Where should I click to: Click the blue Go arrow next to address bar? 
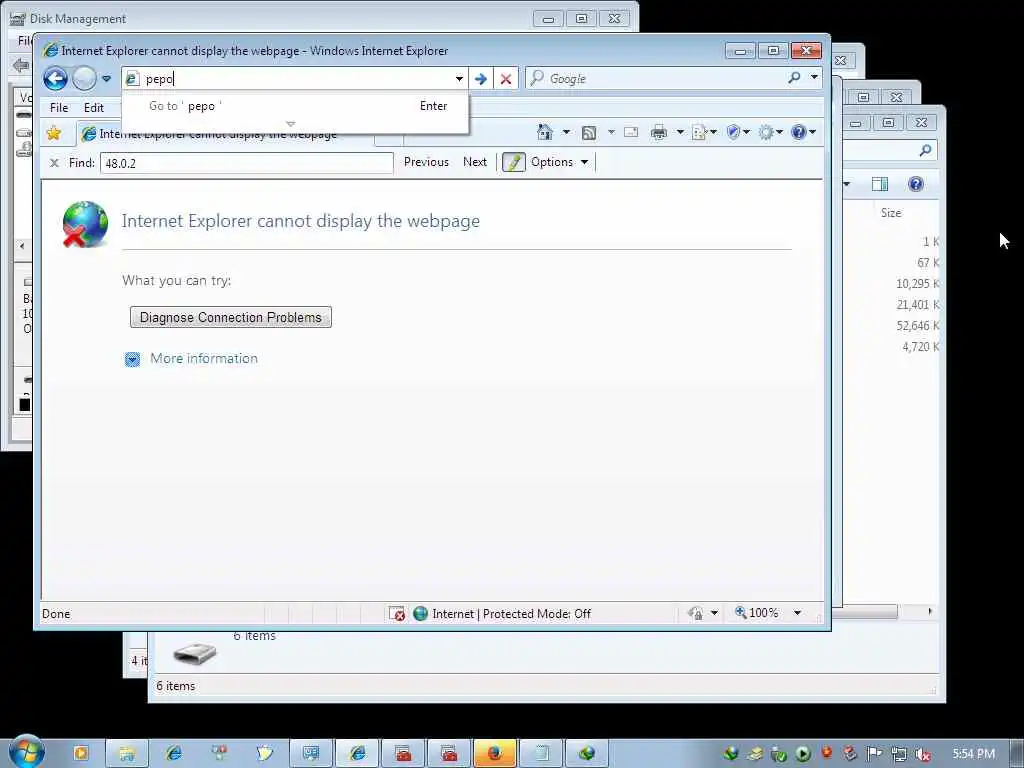[481, 79]
